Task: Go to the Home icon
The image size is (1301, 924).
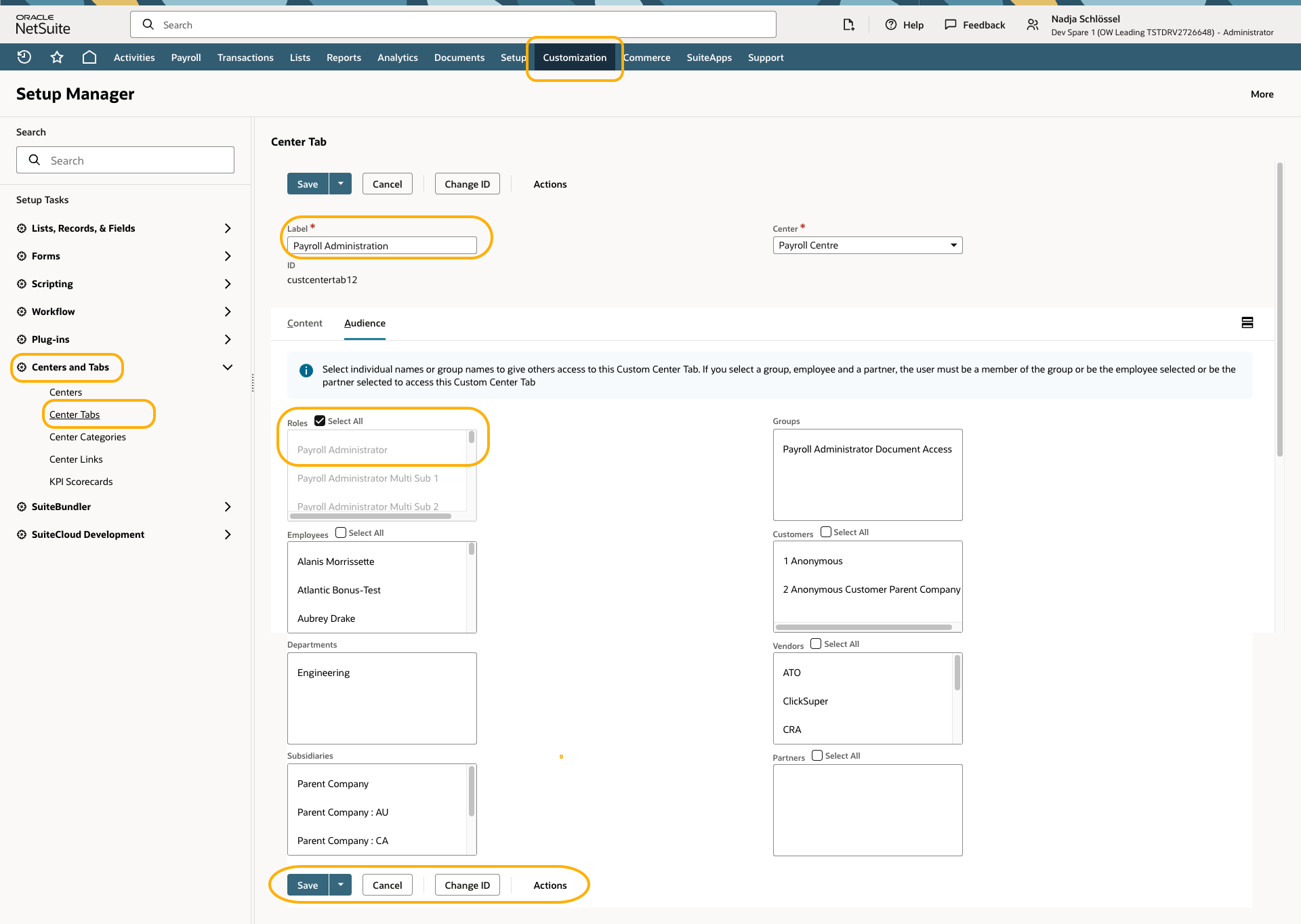Action: [x=89, y=58]
